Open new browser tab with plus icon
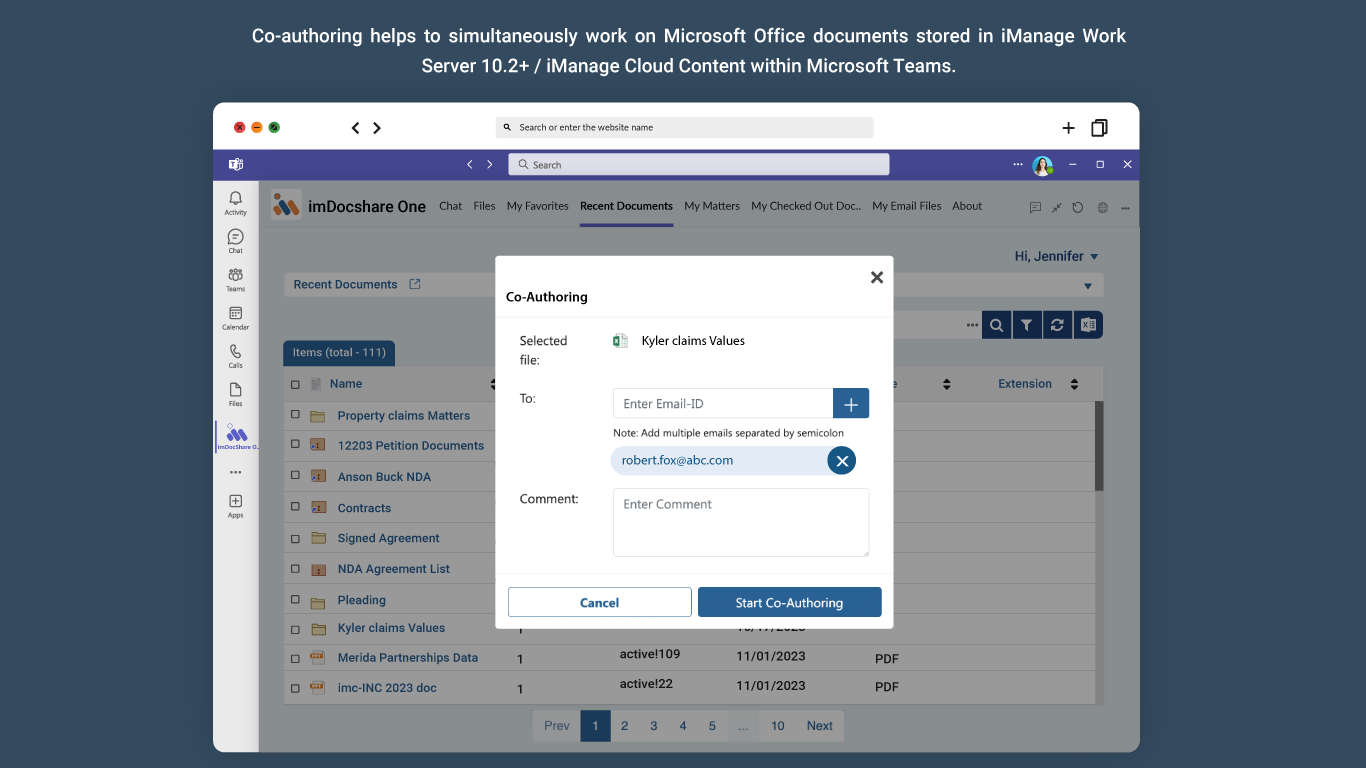The height and width of the screenshot is (768, 1366). point(1068,128)
